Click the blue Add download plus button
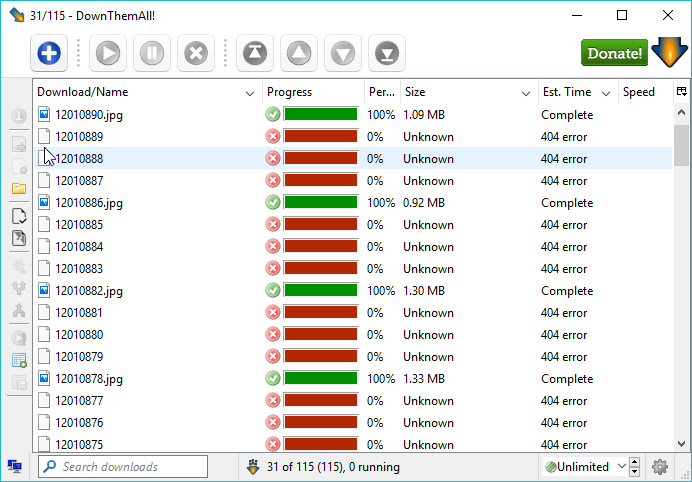Screen dimensions: 692x482 (x=49, y=53)
